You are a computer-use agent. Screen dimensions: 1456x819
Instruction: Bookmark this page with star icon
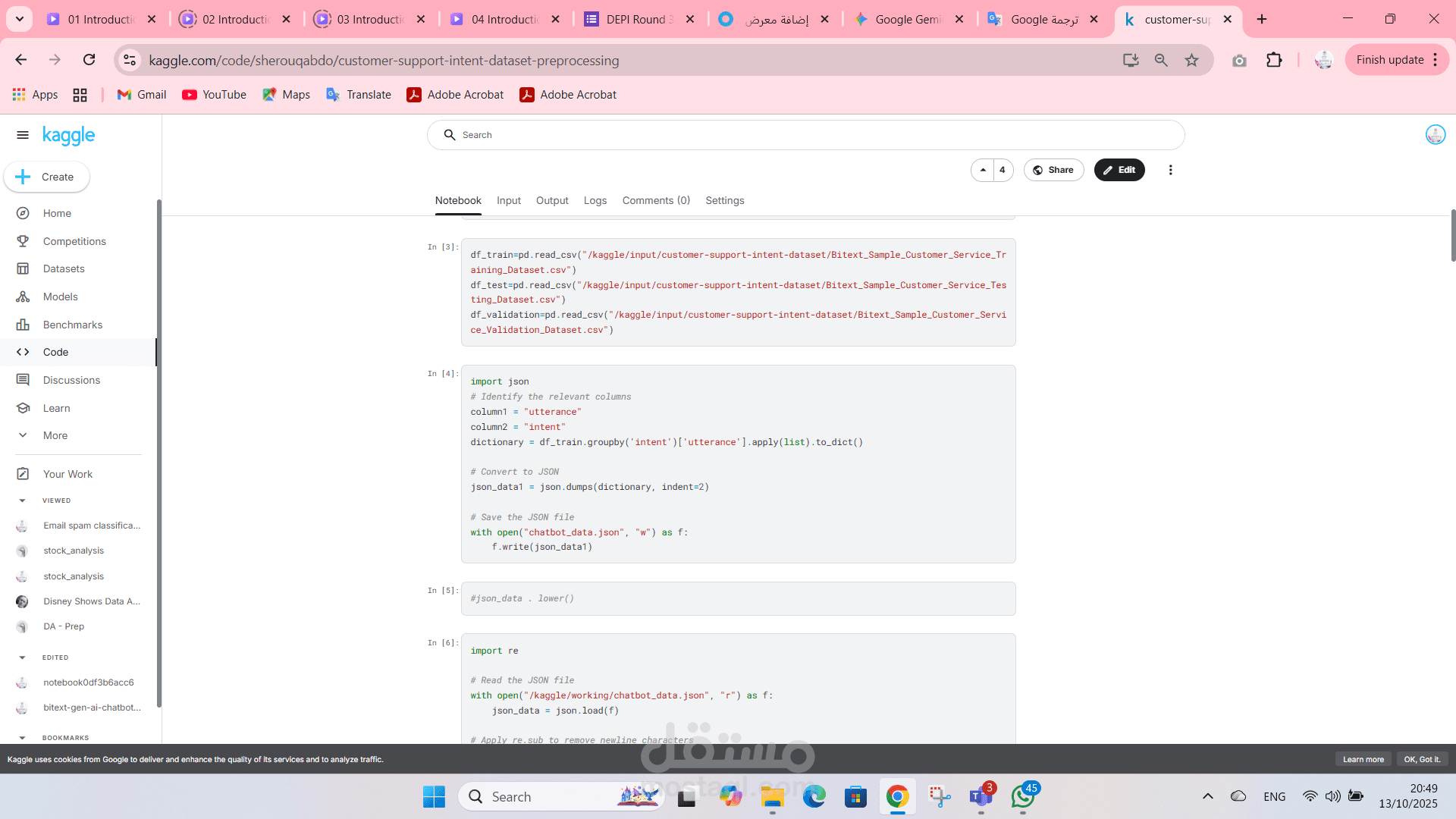(x=1191, y=60)
